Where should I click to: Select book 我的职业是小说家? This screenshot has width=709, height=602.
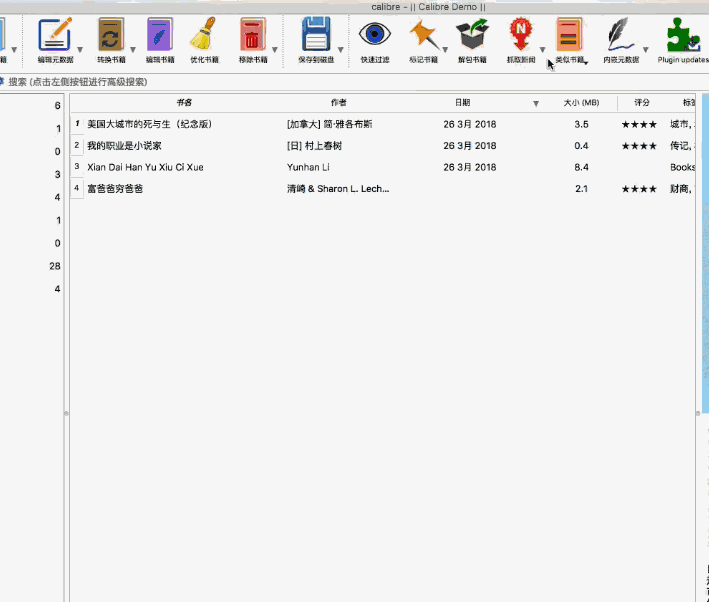[124, 146]
